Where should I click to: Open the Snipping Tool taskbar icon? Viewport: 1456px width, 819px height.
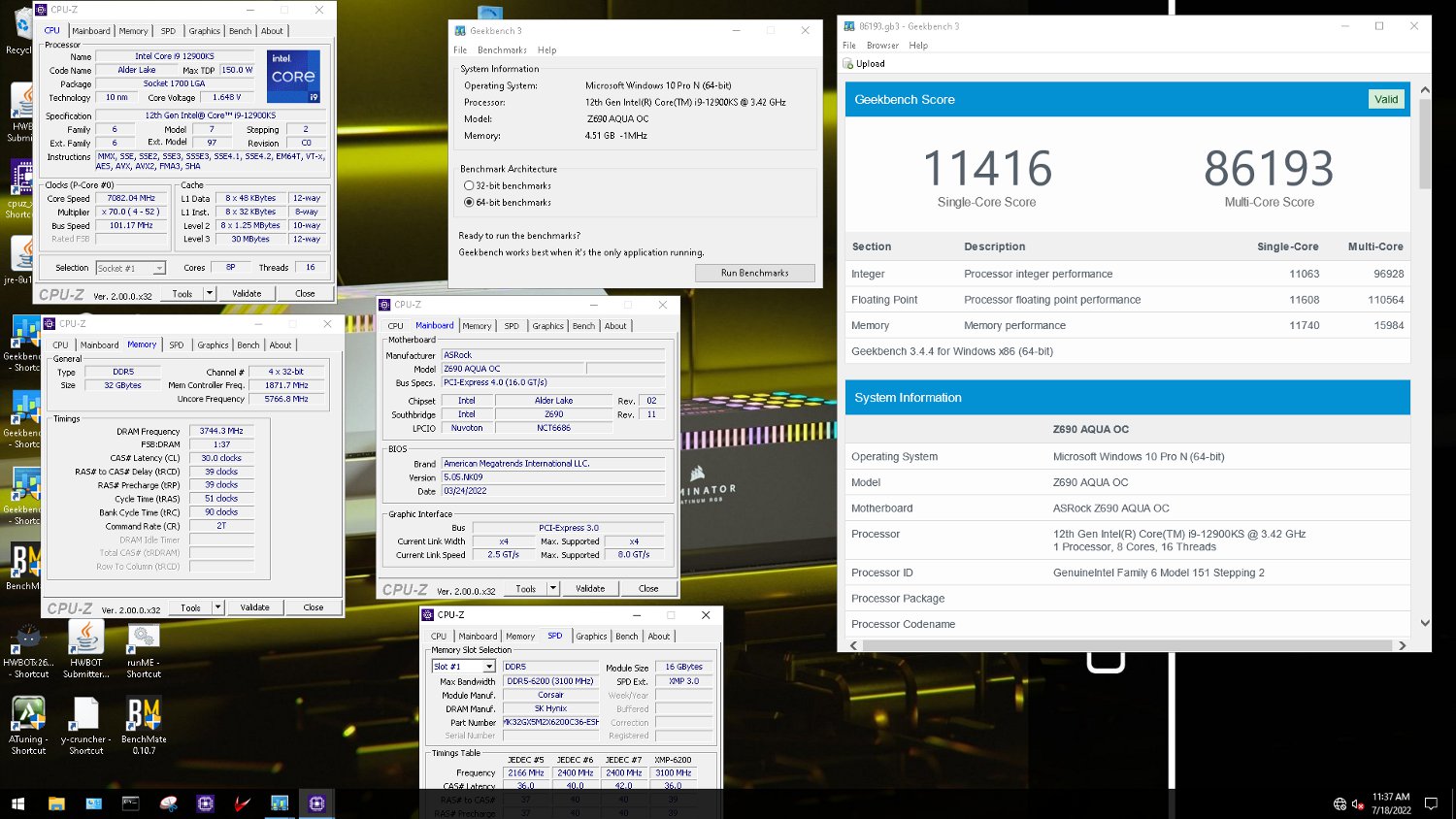click(168, 803)
